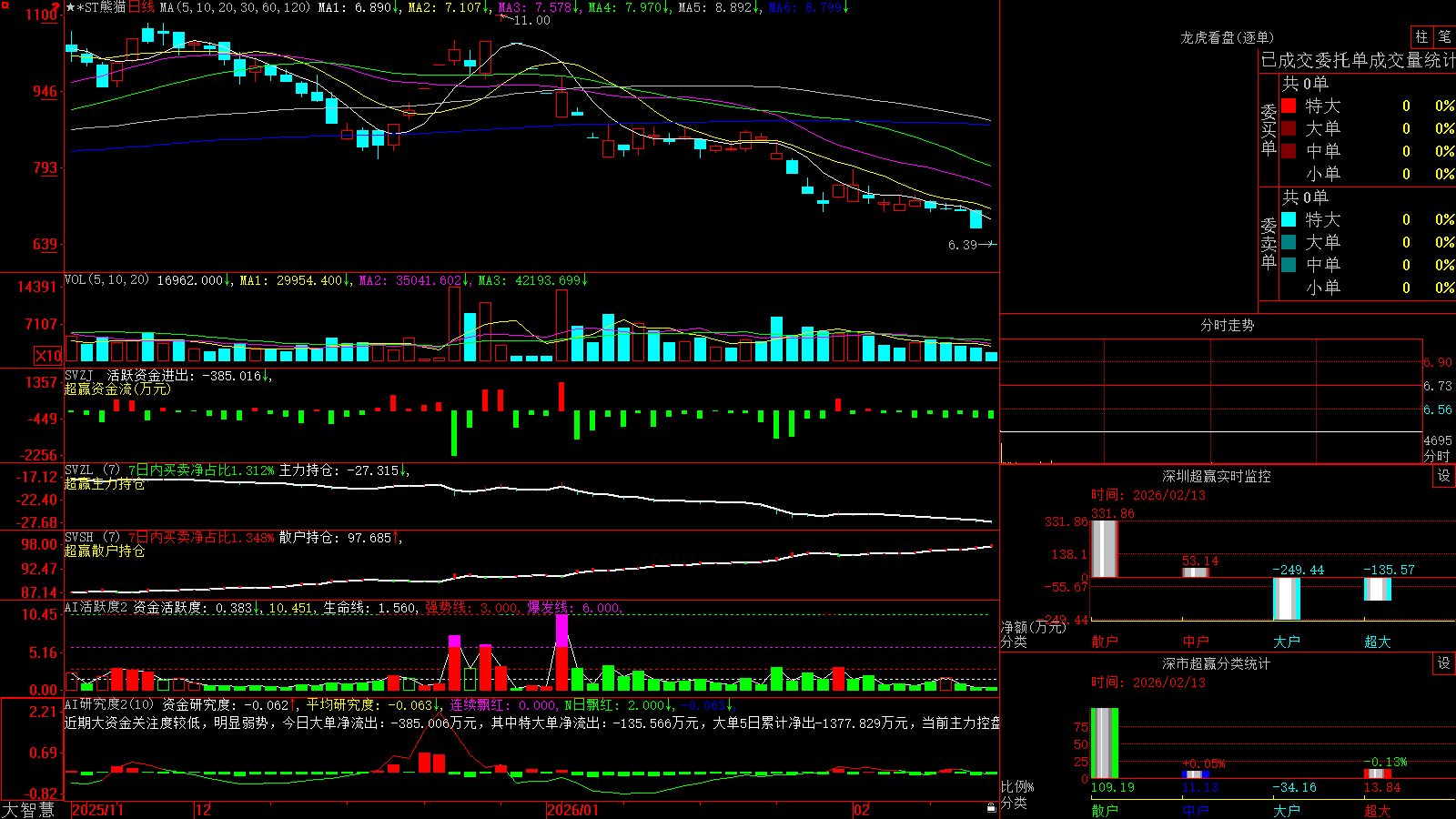Click the 深圳超赢实时监控 panel title
The image size is (1456, 819).
1216,476
